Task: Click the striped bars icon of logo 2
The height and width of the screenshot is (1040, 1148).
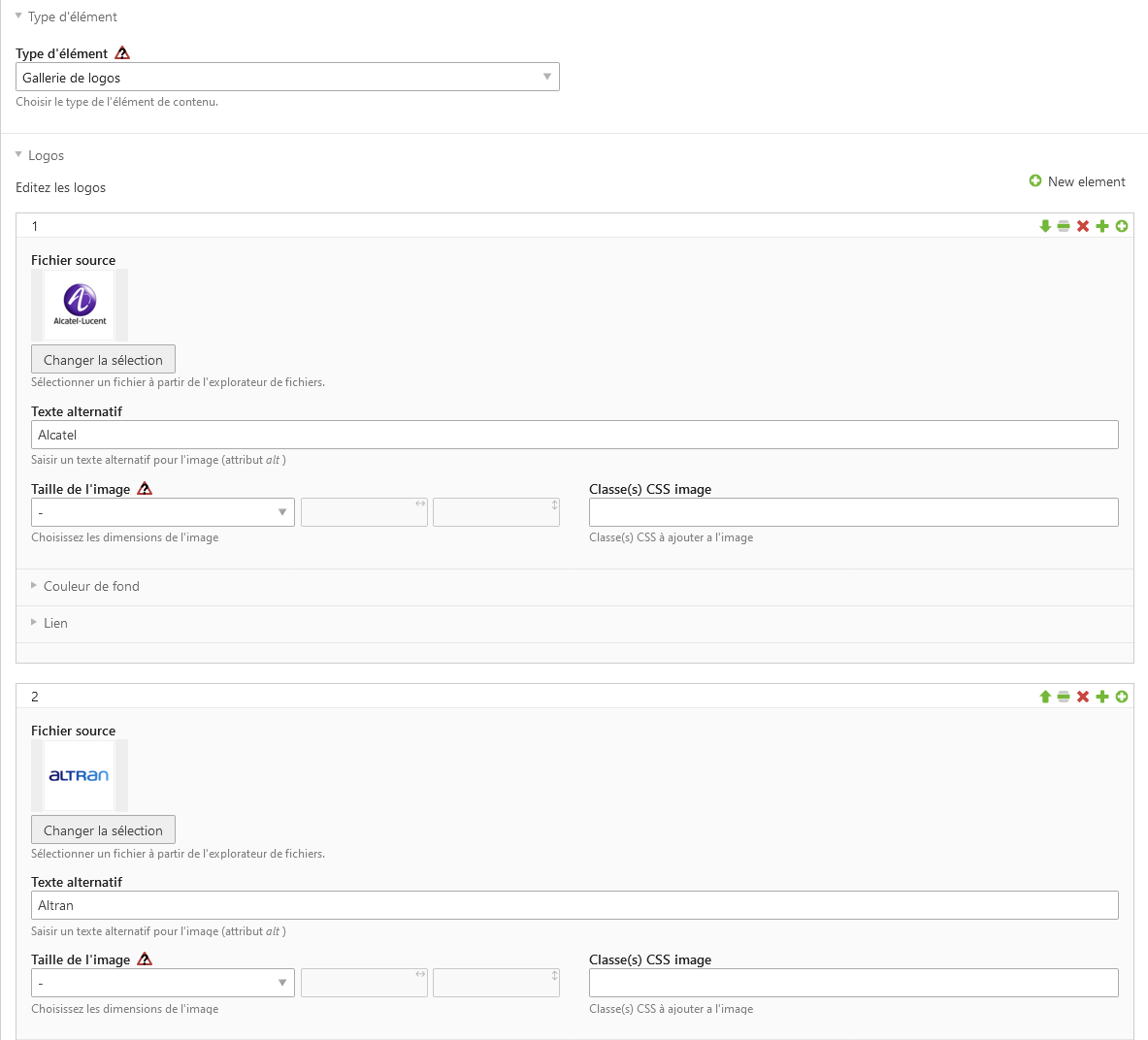Action: [x=1064, y=697]
